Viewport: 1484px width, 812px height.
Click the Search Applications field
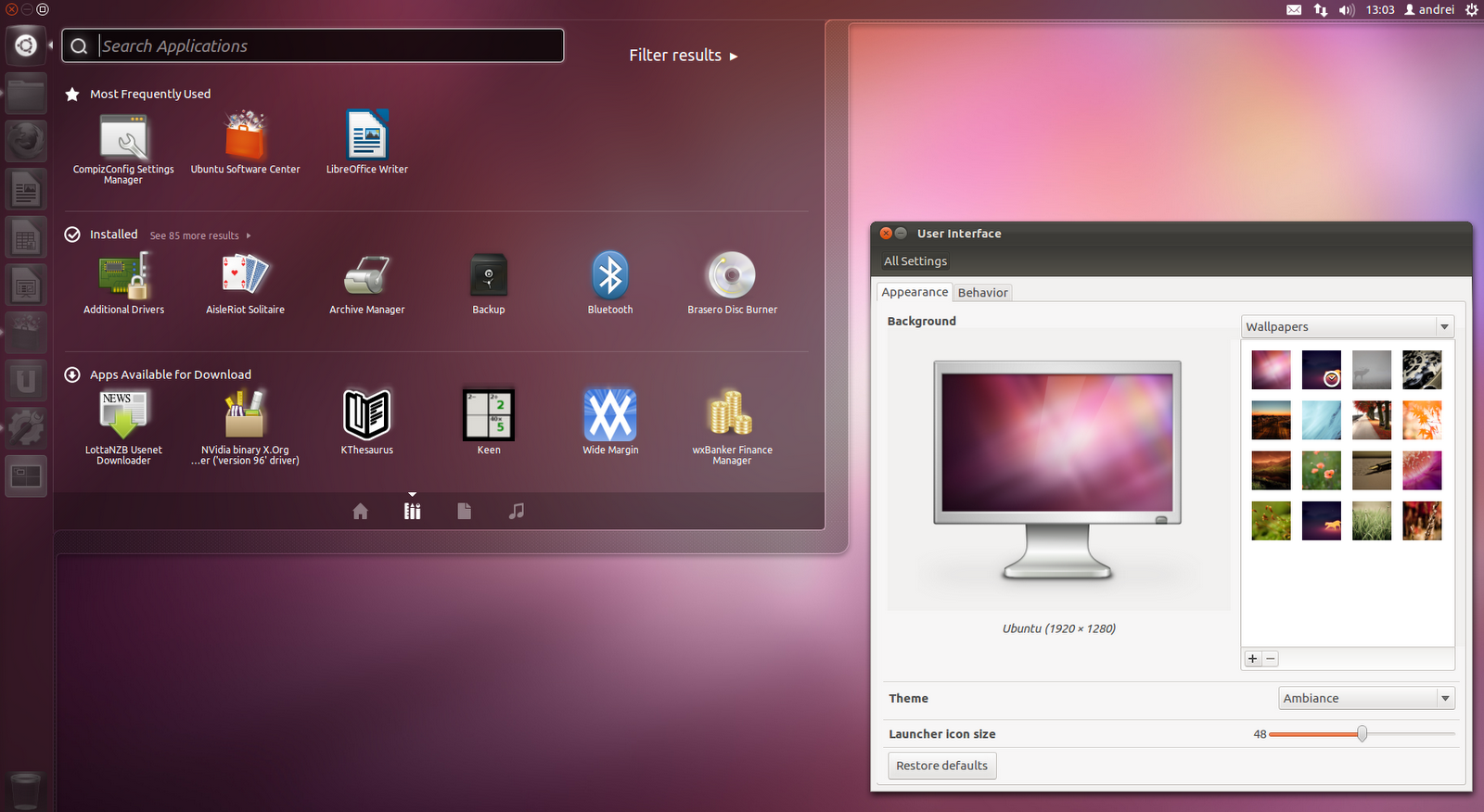coord(313,45)
